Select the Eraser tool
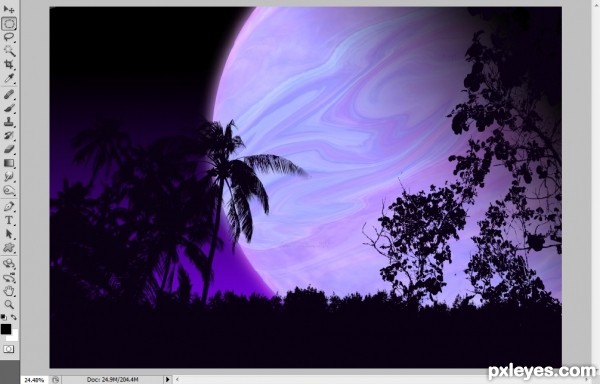 9,149
